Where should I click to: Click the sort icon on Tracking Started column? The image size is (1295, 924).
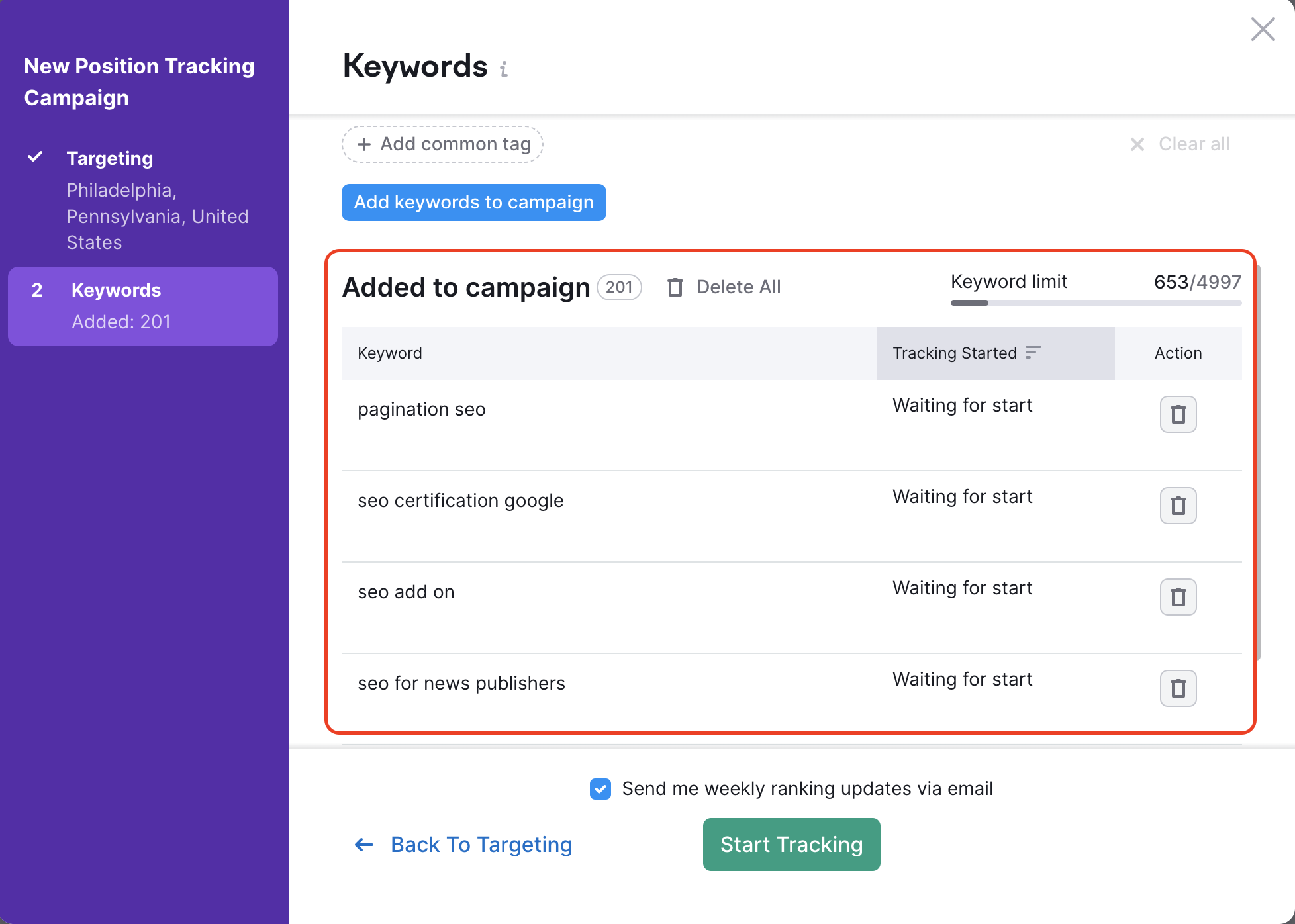(x=1033, y=353)
